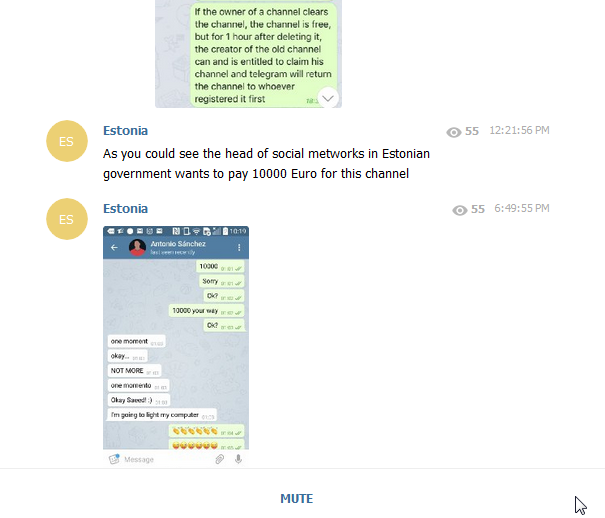Click Antonio Sánchez profile photo in screenshot
This screenshot has width=605, height=518.
(137, 247)
